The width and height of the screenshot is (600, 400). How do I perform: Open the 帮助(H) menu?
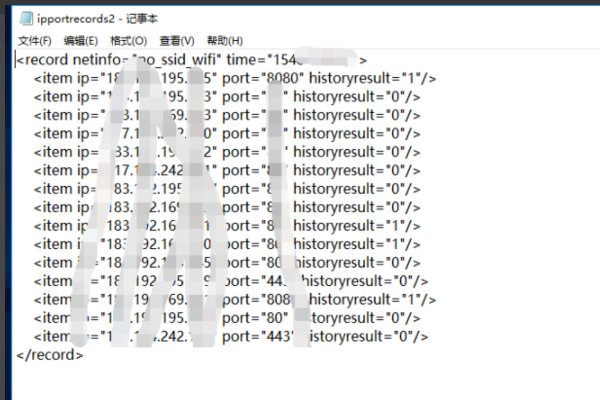225,41
